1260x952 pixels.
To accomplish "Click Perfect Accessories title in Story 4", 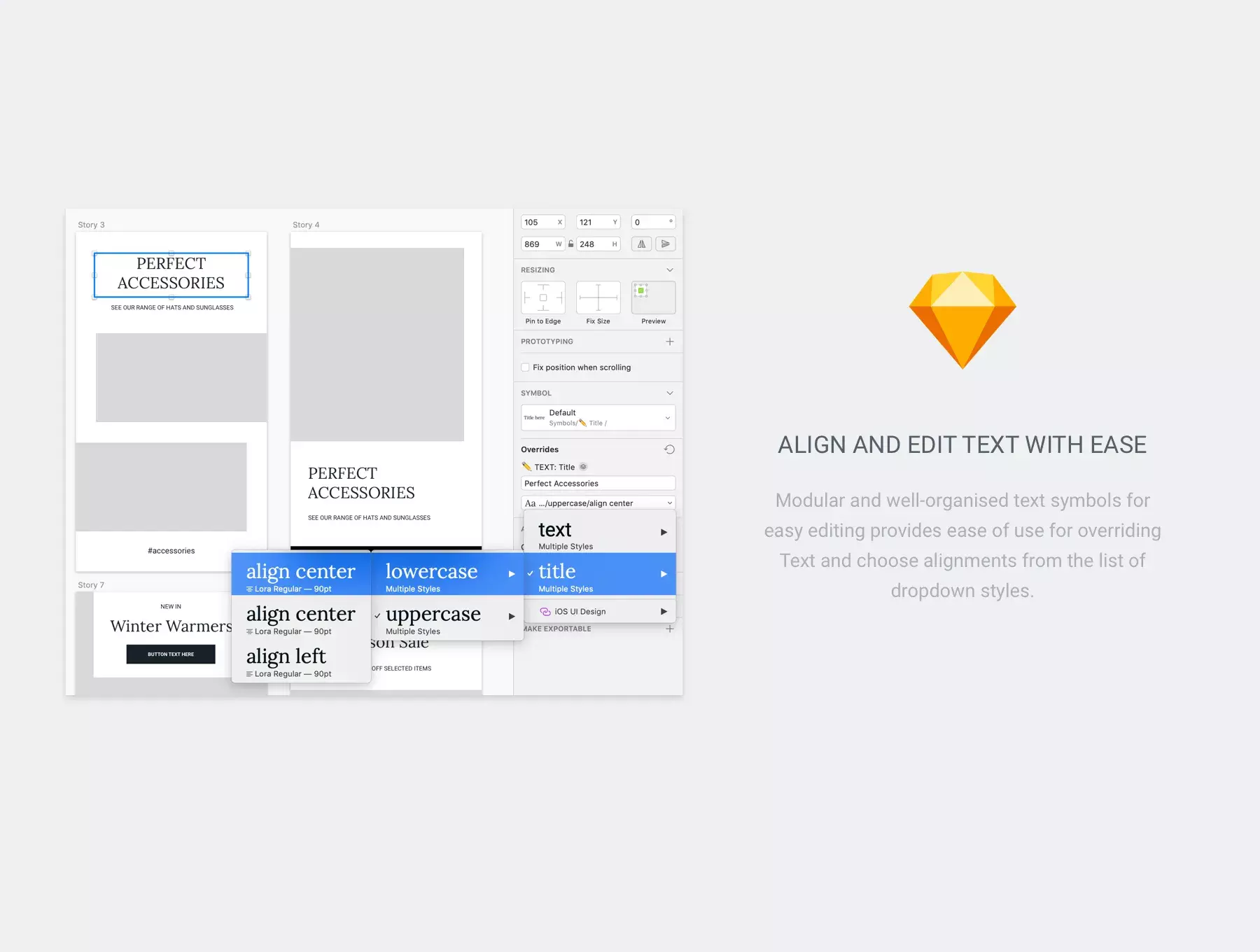I will tap(361, 484).
